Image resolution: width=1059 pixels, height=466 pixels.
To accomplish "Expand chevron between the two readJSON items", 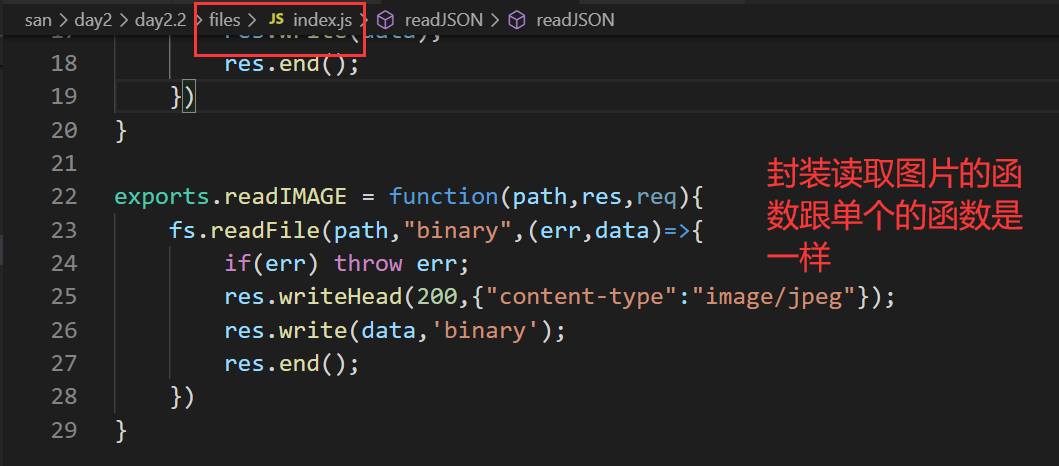I will (495, 20).
